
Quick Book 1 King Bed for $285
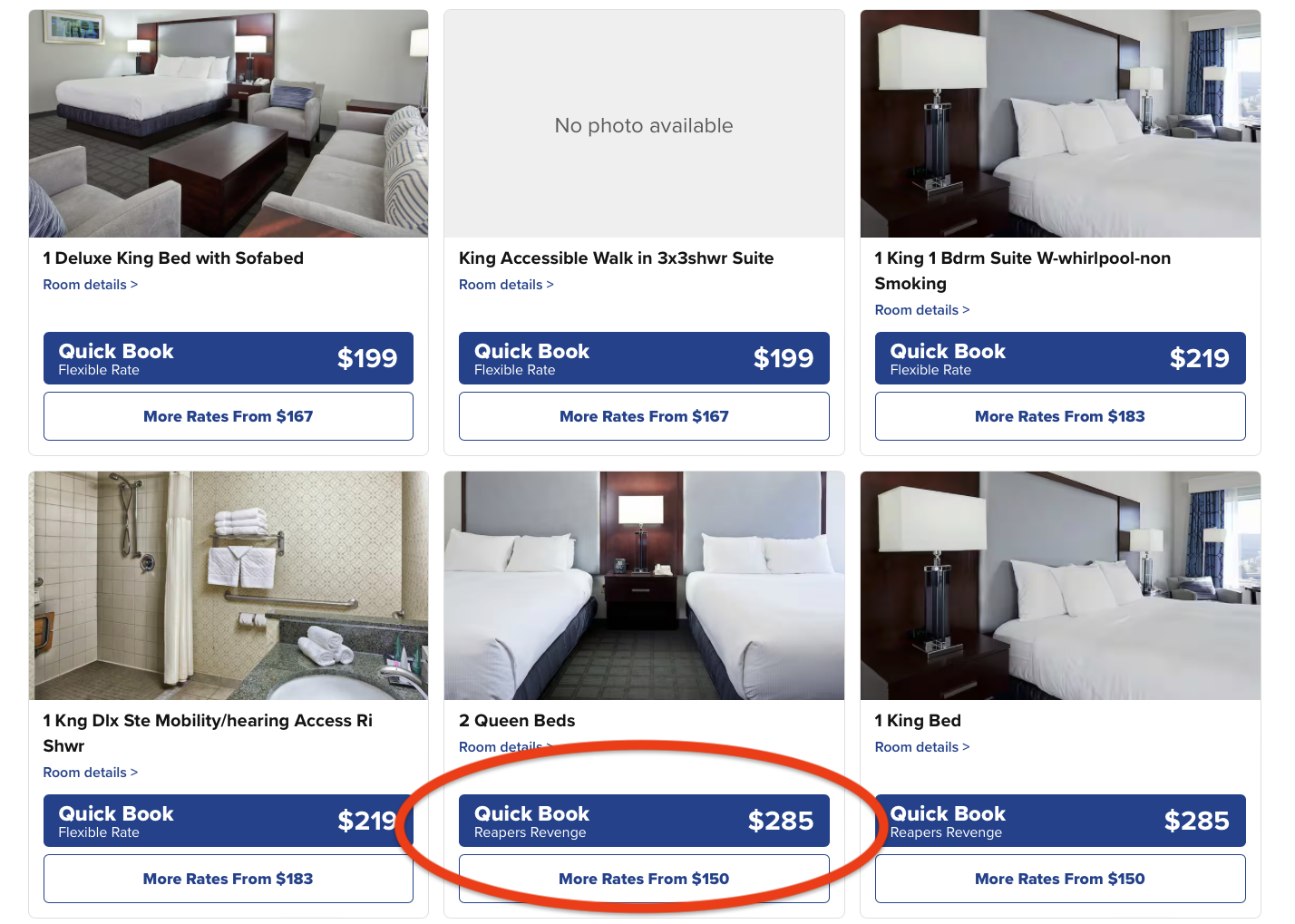point(1059,821)
